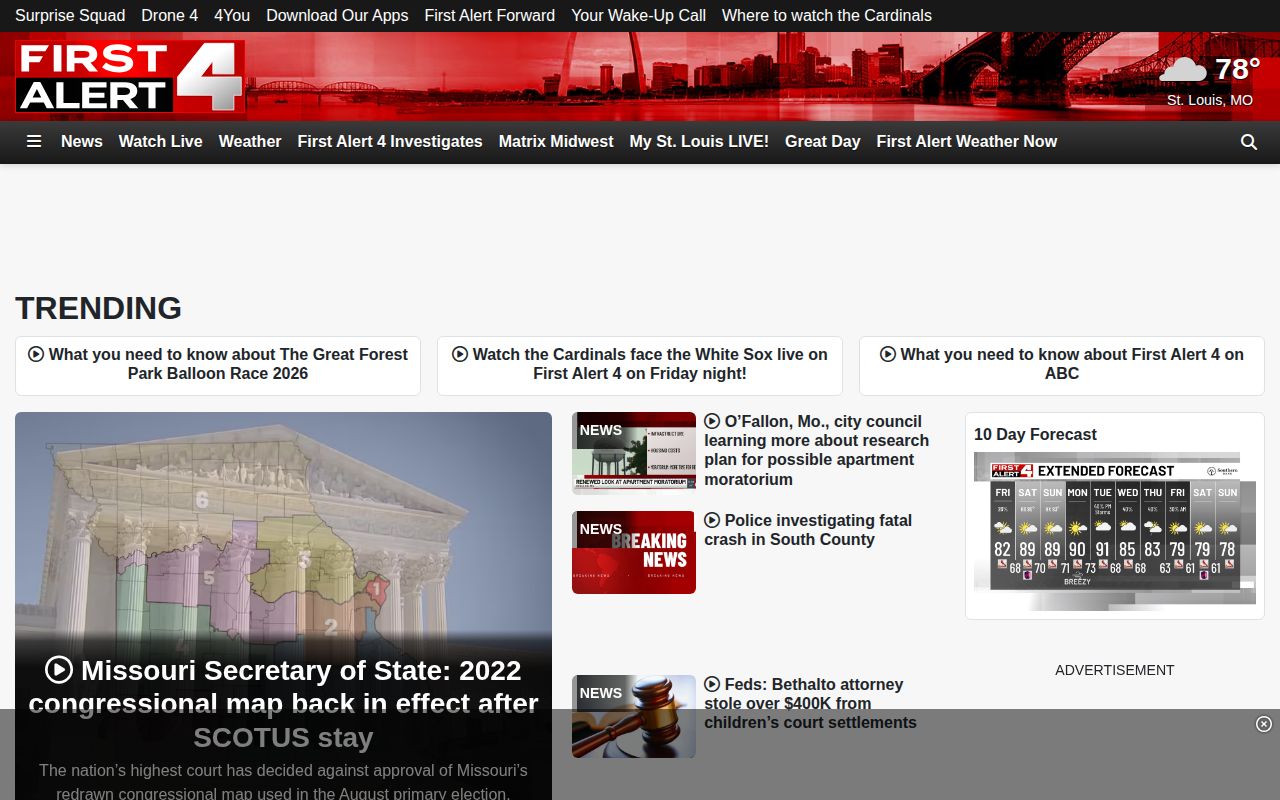Image resolution: width=1280 pixels, height=800 pixels.
Task: Open Drone 4 top link
Action: coord(169,15)
